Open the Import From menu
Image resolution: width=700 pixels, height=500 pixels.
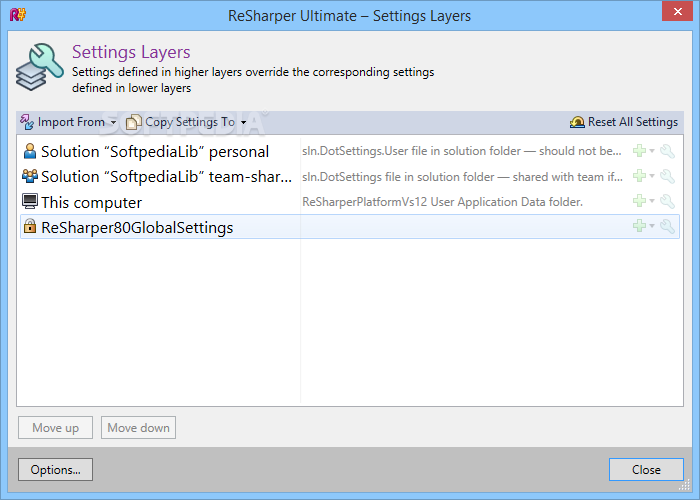pos(68,122)
